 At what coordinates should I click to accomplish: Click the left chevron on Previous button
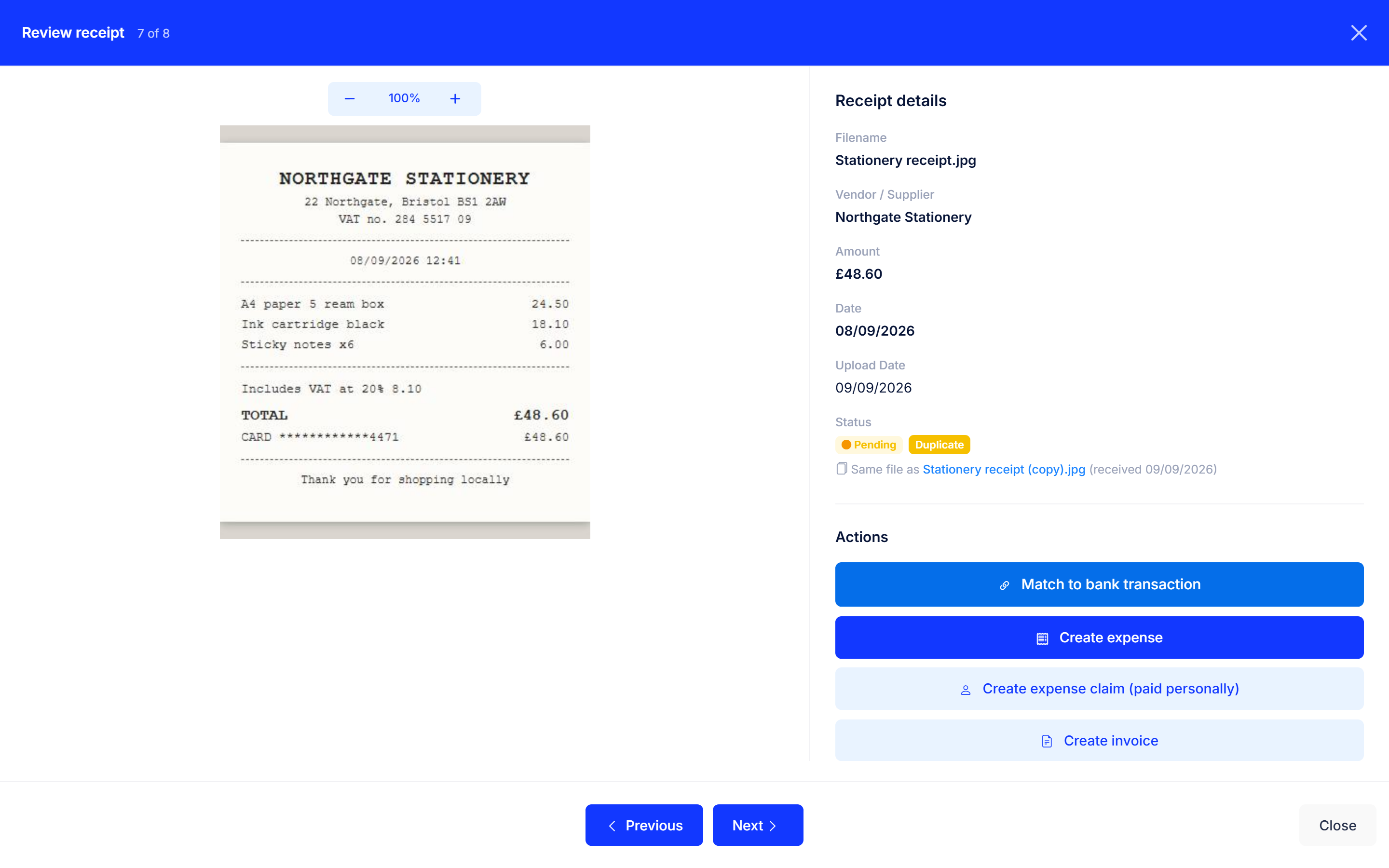[612, 826]
